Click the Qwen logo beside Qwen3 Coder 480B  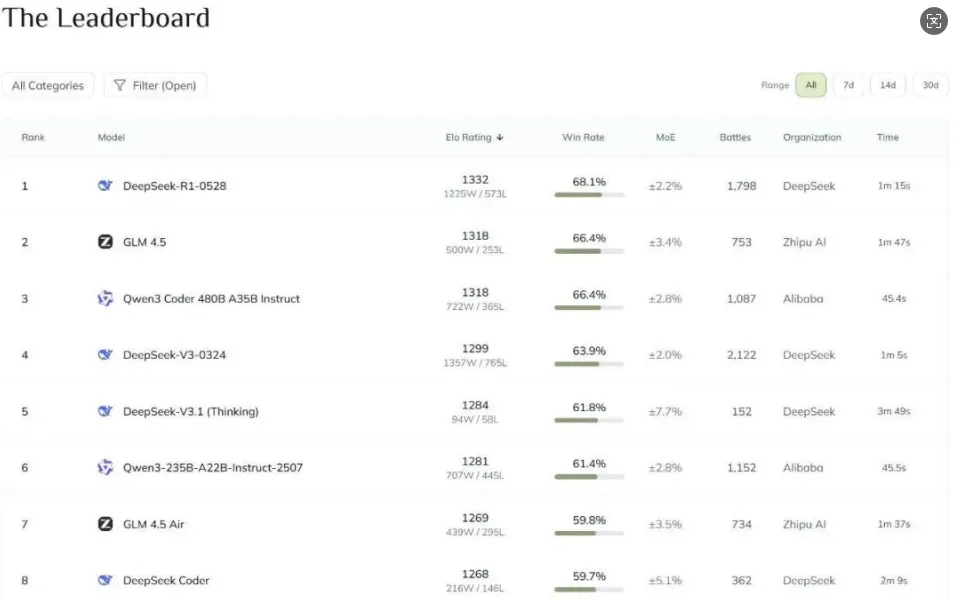tap(105, 298)
